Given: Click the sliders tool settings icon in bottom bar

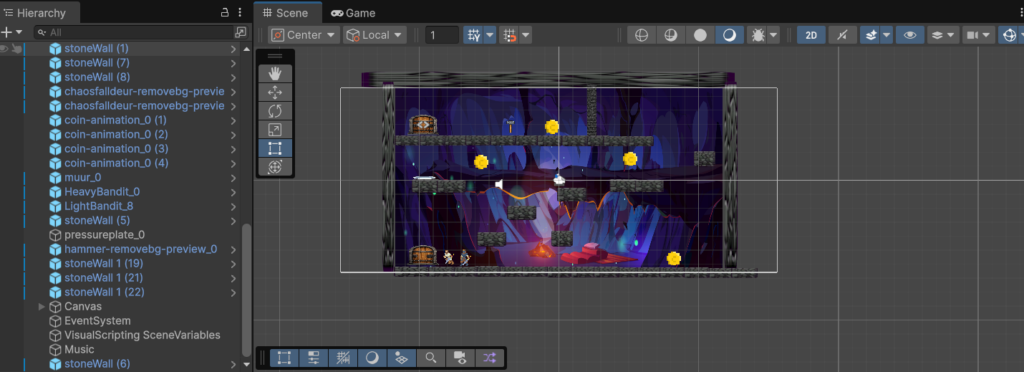Looking at the screenshot, I should coord(313,358).
